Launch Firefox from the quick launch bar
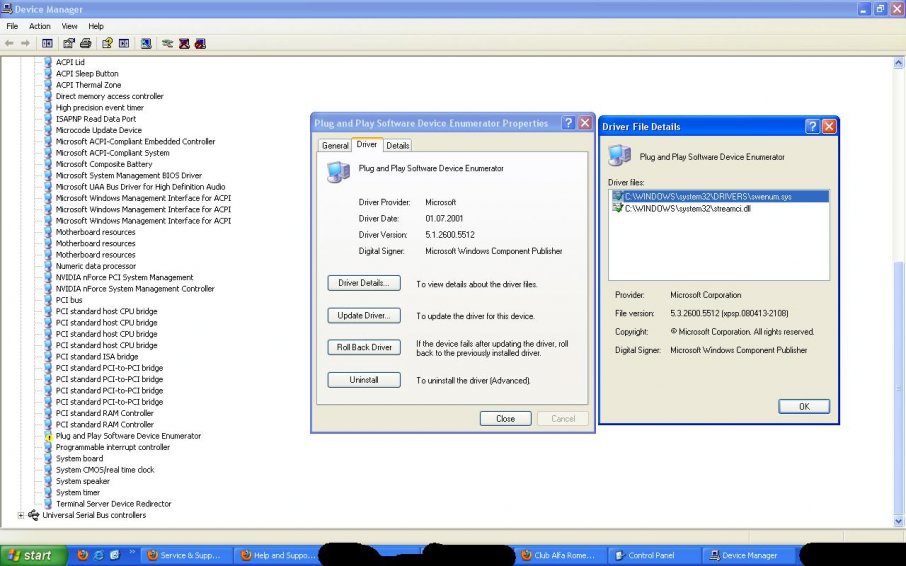 point(83,555)
